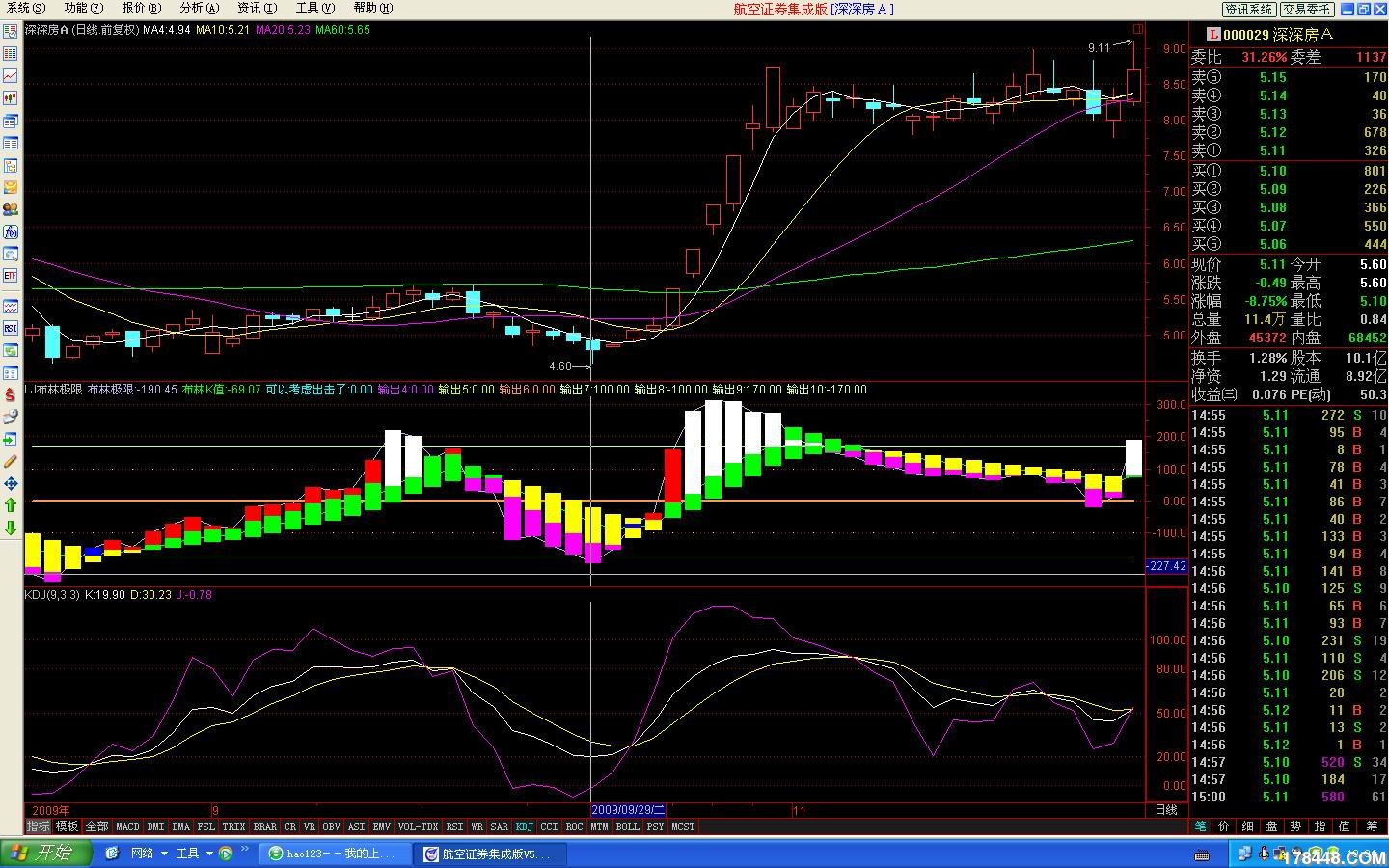Click the green up arrow sidebar icon
Image resolution: width=1389 pixels, height=868 pixels.
[11, 504]
